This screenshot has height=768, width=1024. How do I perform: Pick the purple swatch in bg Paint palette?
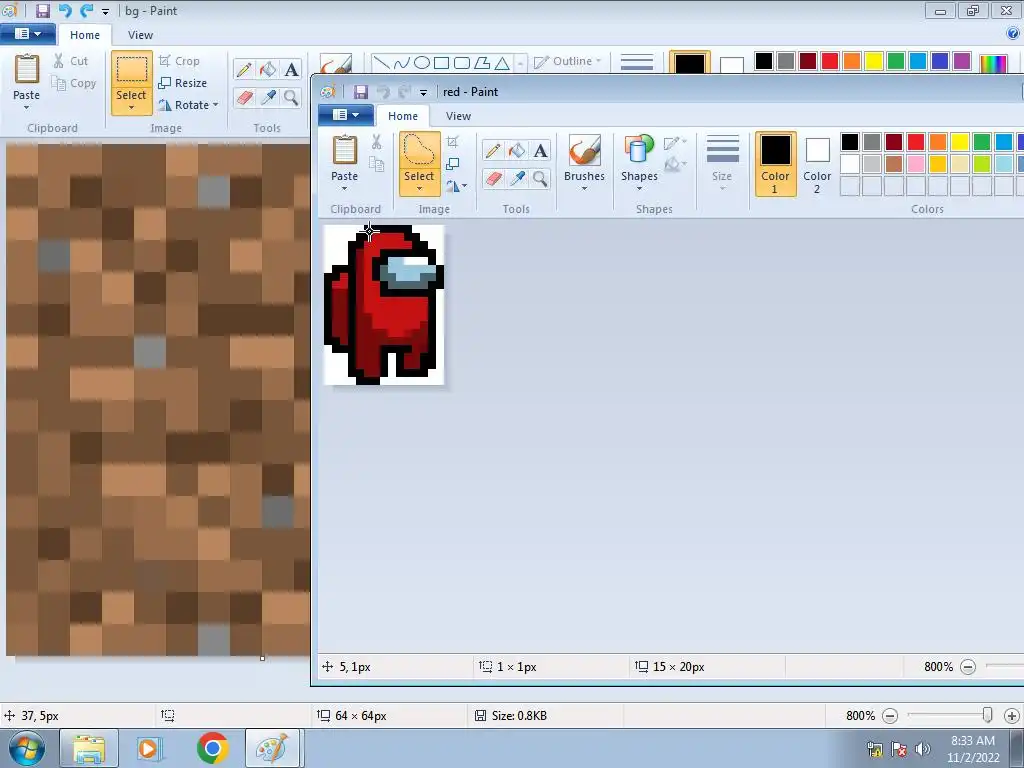[961, 61]
